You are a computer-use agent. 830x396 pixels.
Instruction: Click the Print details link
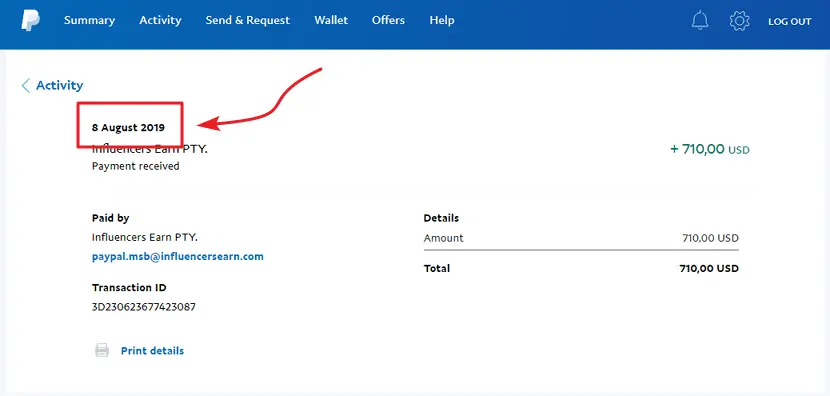[x=152, y=350]
